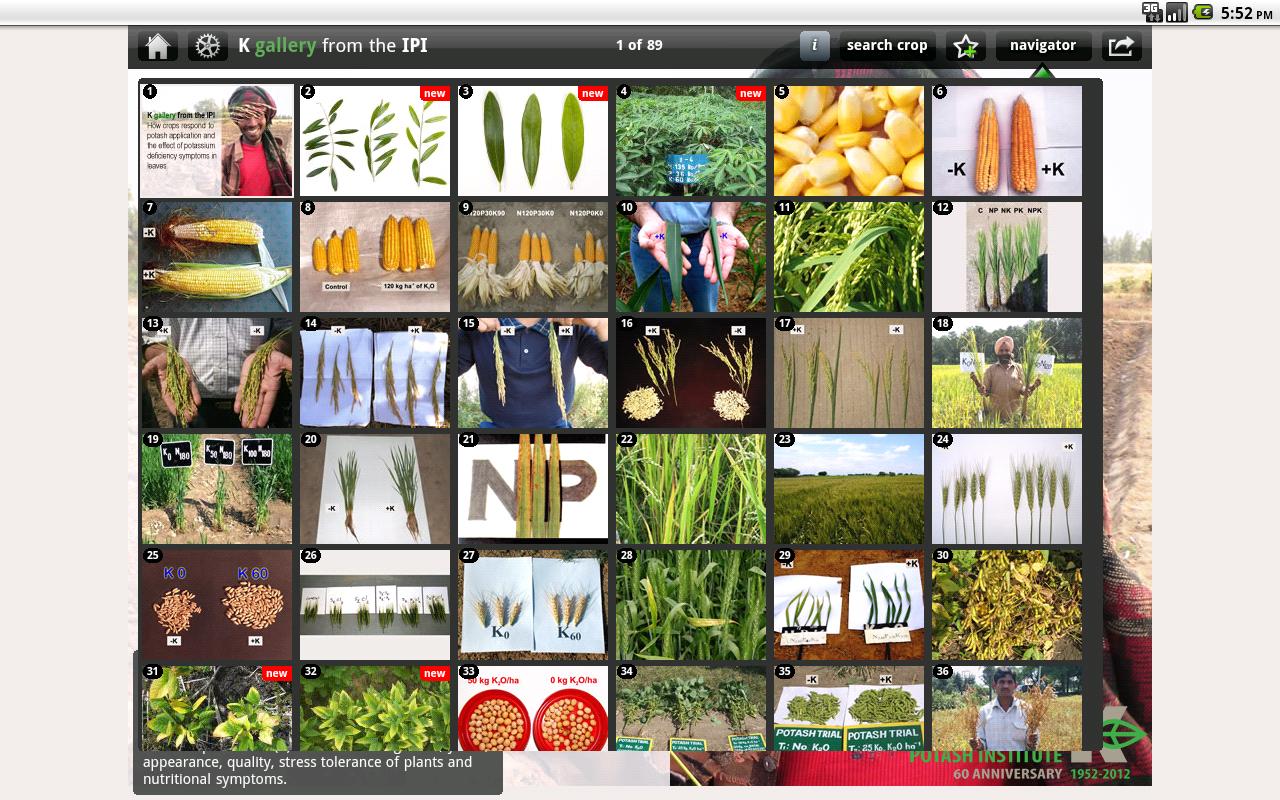Select thumbnail 36 man holding plants

(x=1007, y=708)
